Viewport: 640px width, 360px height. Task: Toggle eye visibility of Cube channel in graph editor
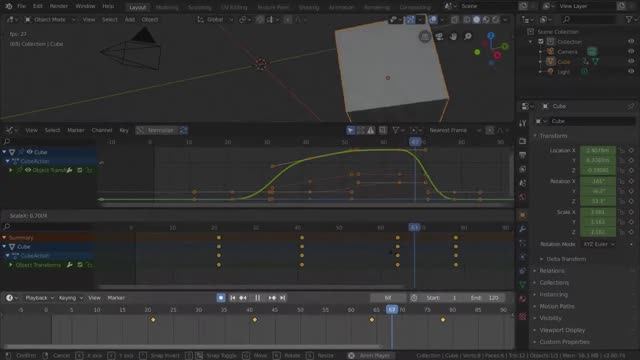pyautogui.click(x=29, y=152)
